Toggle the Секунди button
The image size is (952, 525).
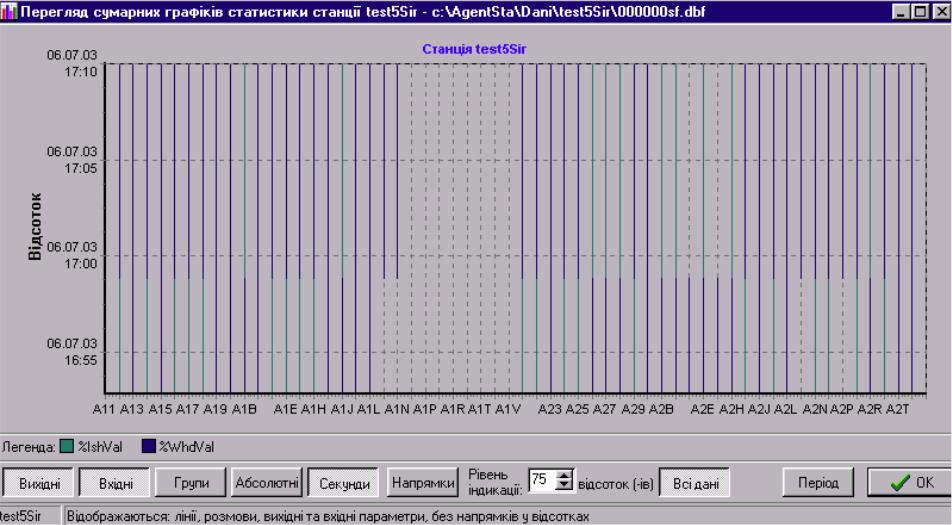click(x=344, y=483)
